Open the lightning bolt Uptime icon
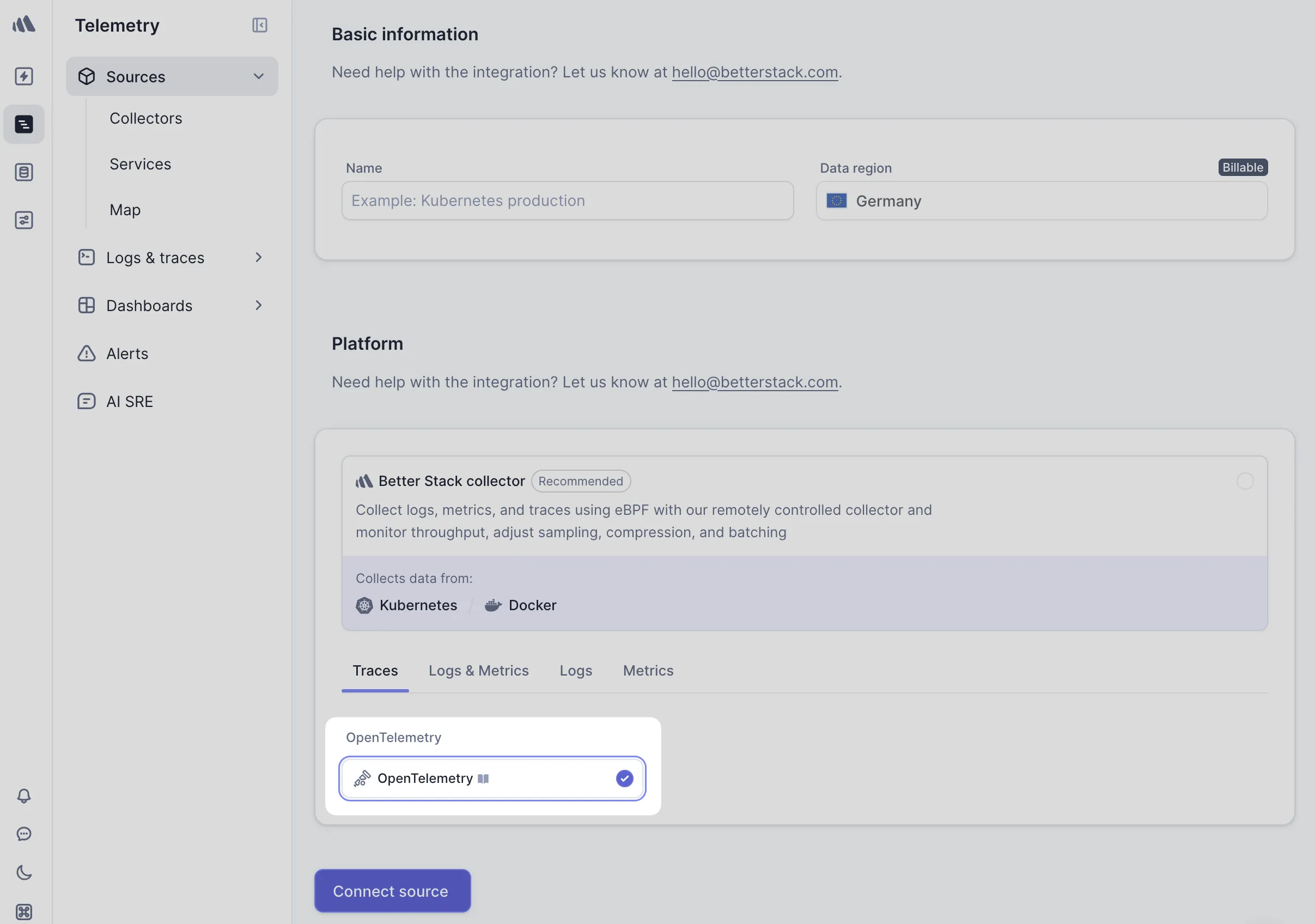This screenshot has width=1315, height=924. coord(24,76)
